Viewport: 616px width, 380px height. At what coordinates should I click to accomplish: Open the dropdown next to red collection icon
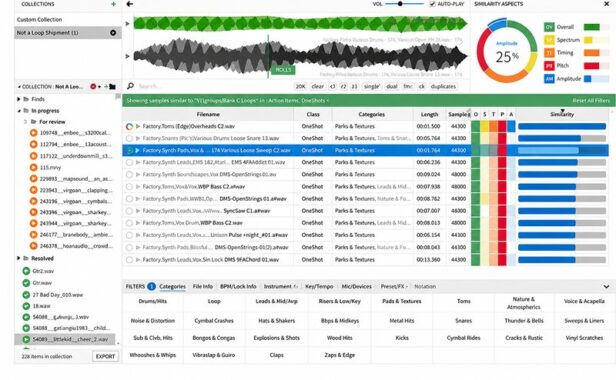pos(99,86)
